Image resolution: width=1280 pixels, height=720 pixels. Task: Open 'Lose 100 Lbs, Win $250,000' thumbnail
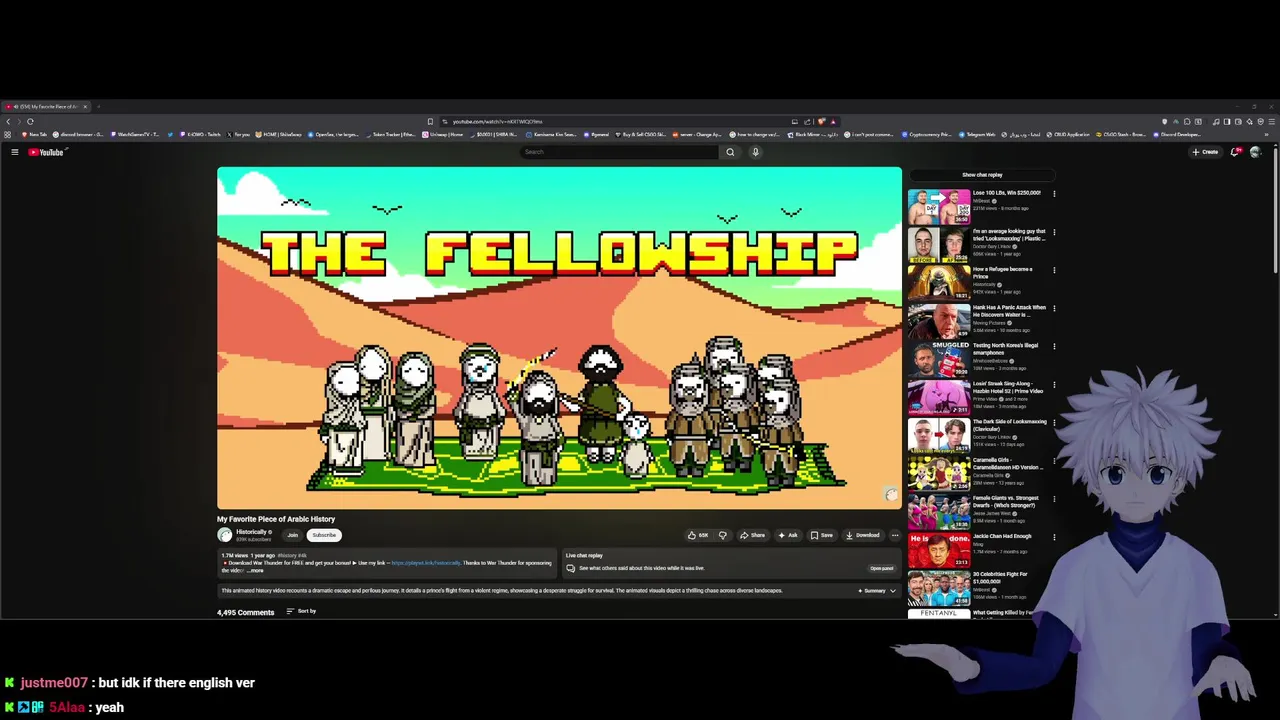pyautogui.click(x=939, y=206)
